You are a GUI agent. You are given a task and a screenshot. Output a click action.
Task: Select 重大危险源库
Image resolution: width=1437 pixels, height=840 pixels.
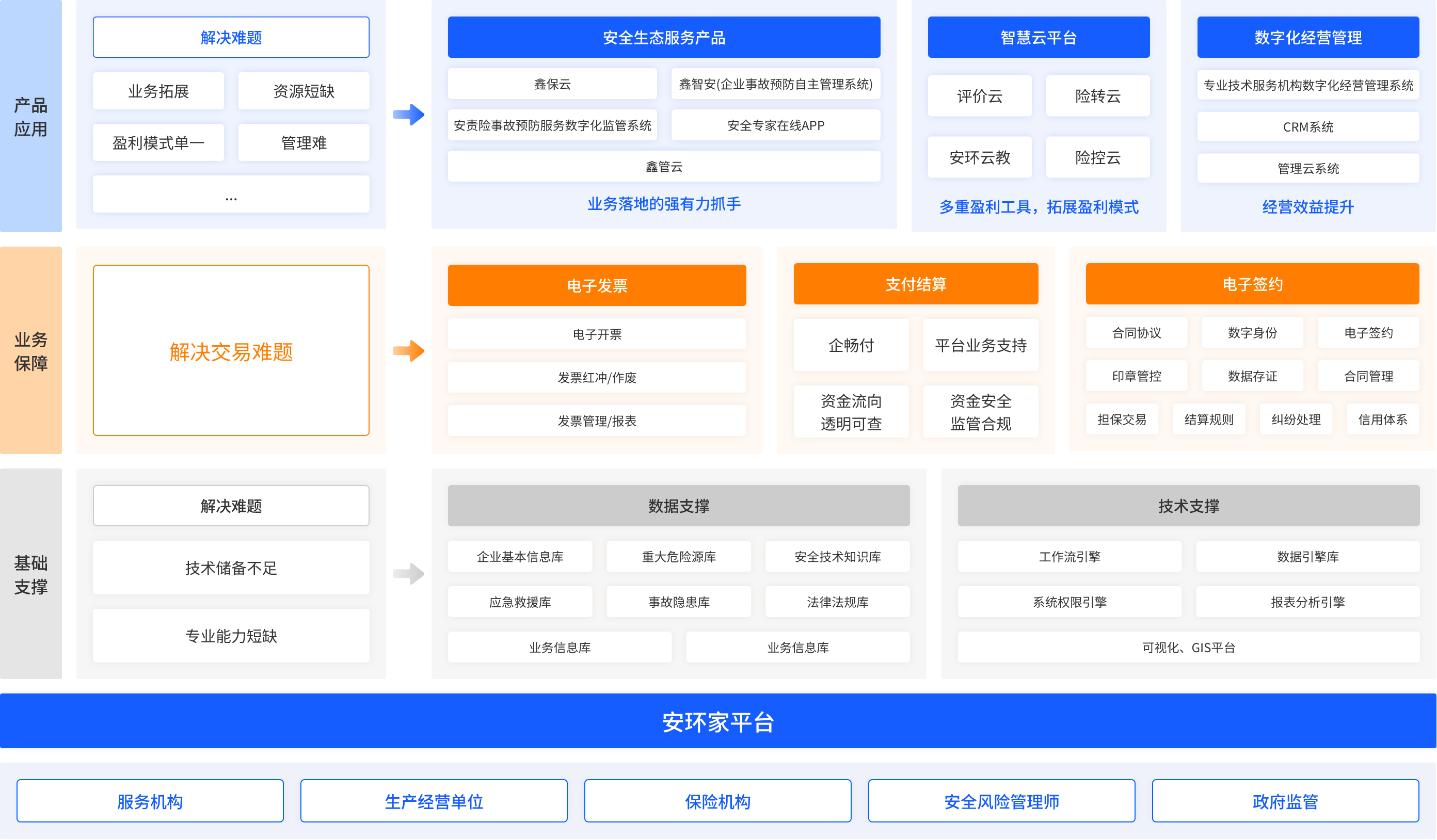point(679,556)
